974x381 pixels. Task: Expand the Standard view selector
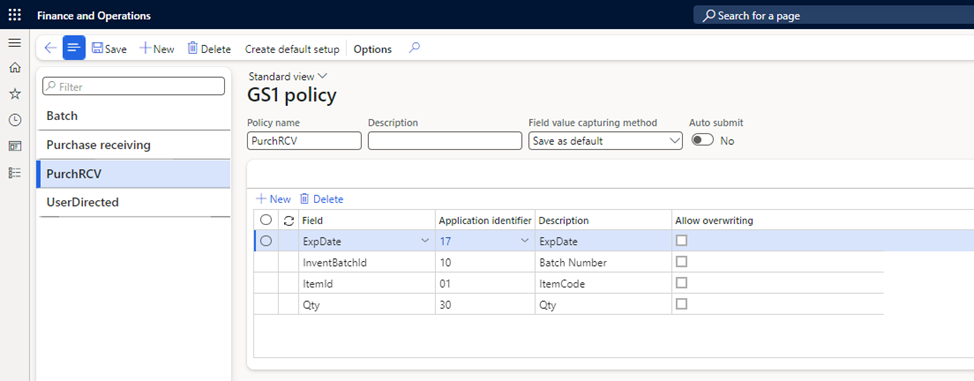coord(288,76)
